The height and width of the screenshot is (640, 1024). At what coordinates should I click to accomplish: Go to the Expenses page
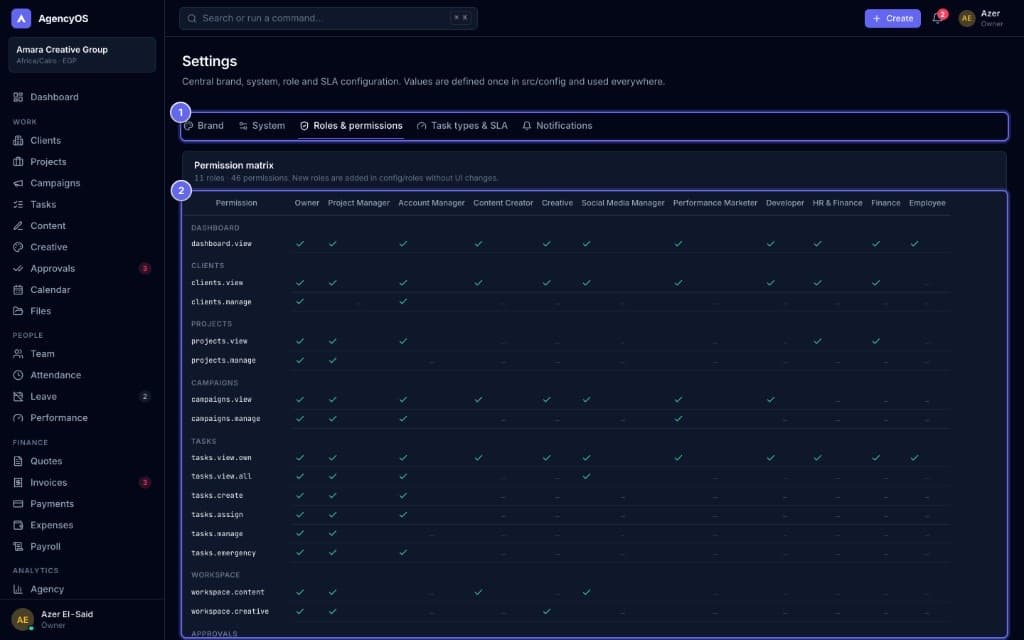coord(82,525)
